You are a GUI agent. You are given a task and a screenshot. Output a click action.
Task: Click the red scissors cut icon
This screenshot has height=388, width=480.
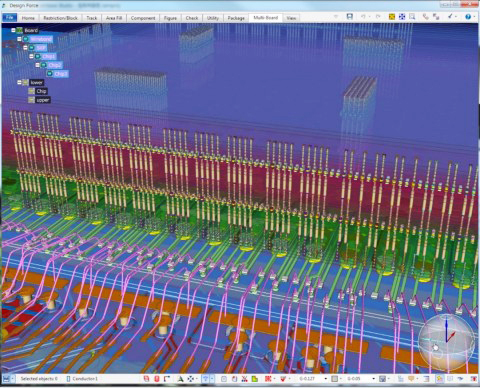point(244,379)
